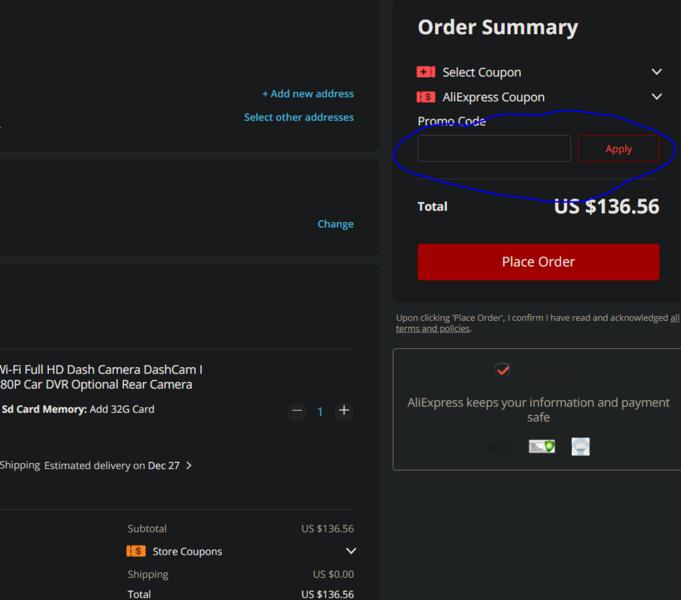Screen dimensions: 681x600
Task: Click the green shield payment security badge
Action: (542, 446)
